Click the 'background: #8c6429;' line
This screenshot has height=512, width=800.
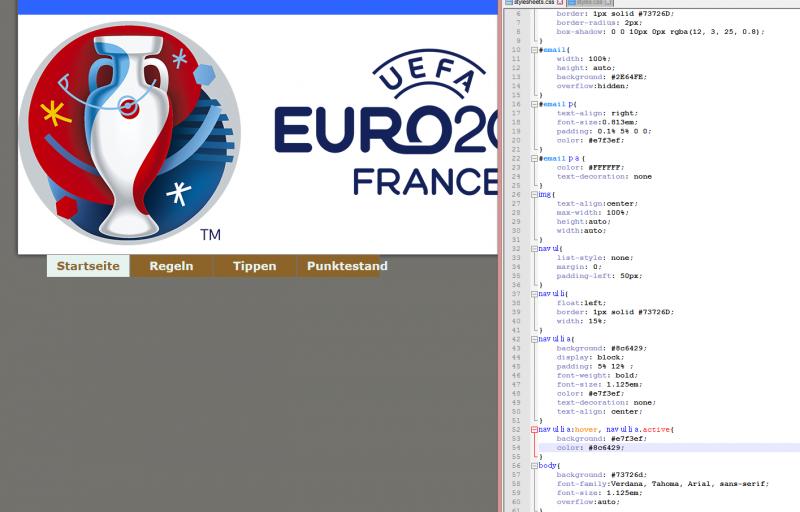pos(602,349)
